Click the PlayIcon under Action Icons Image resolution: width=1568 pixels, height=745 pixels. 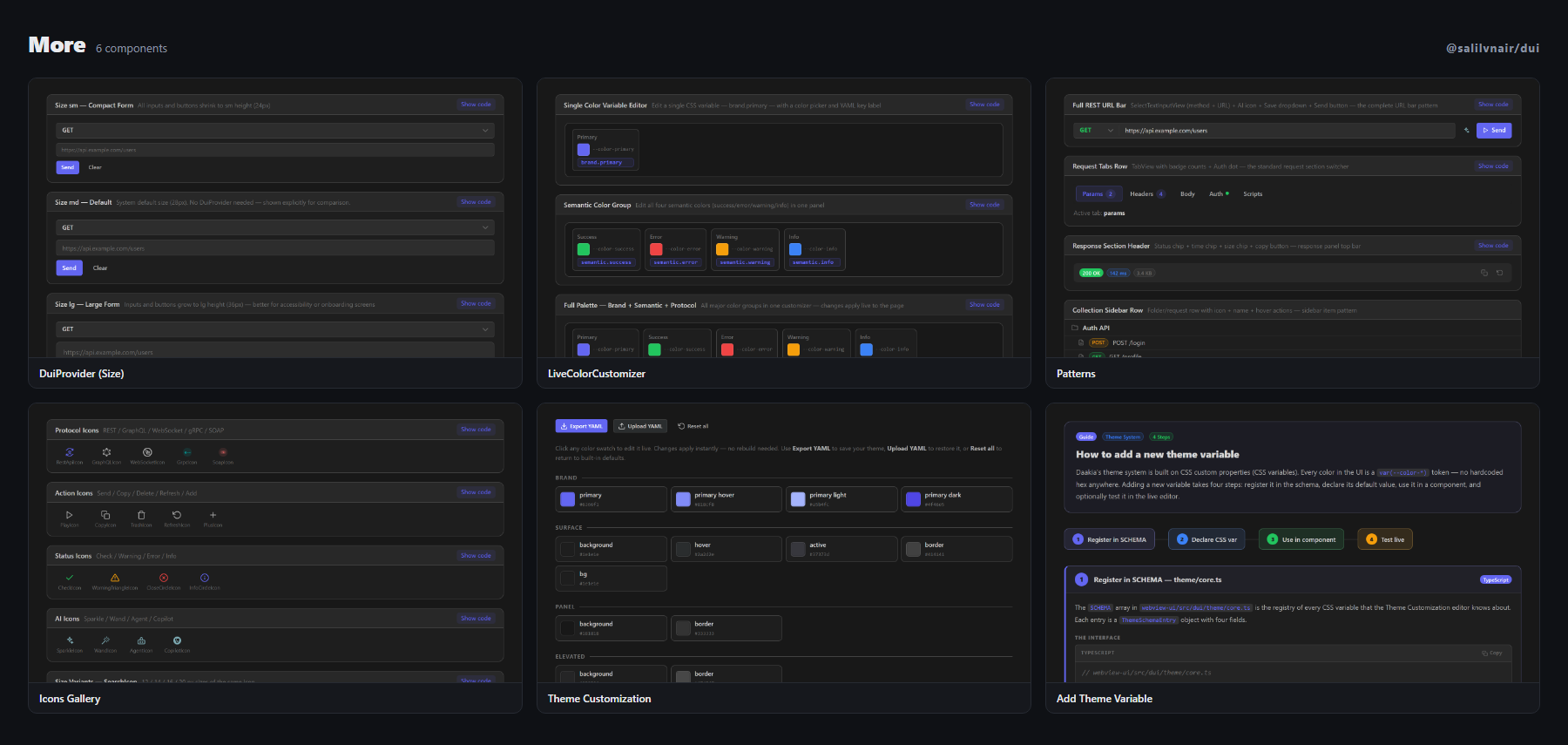pos(70,515)
